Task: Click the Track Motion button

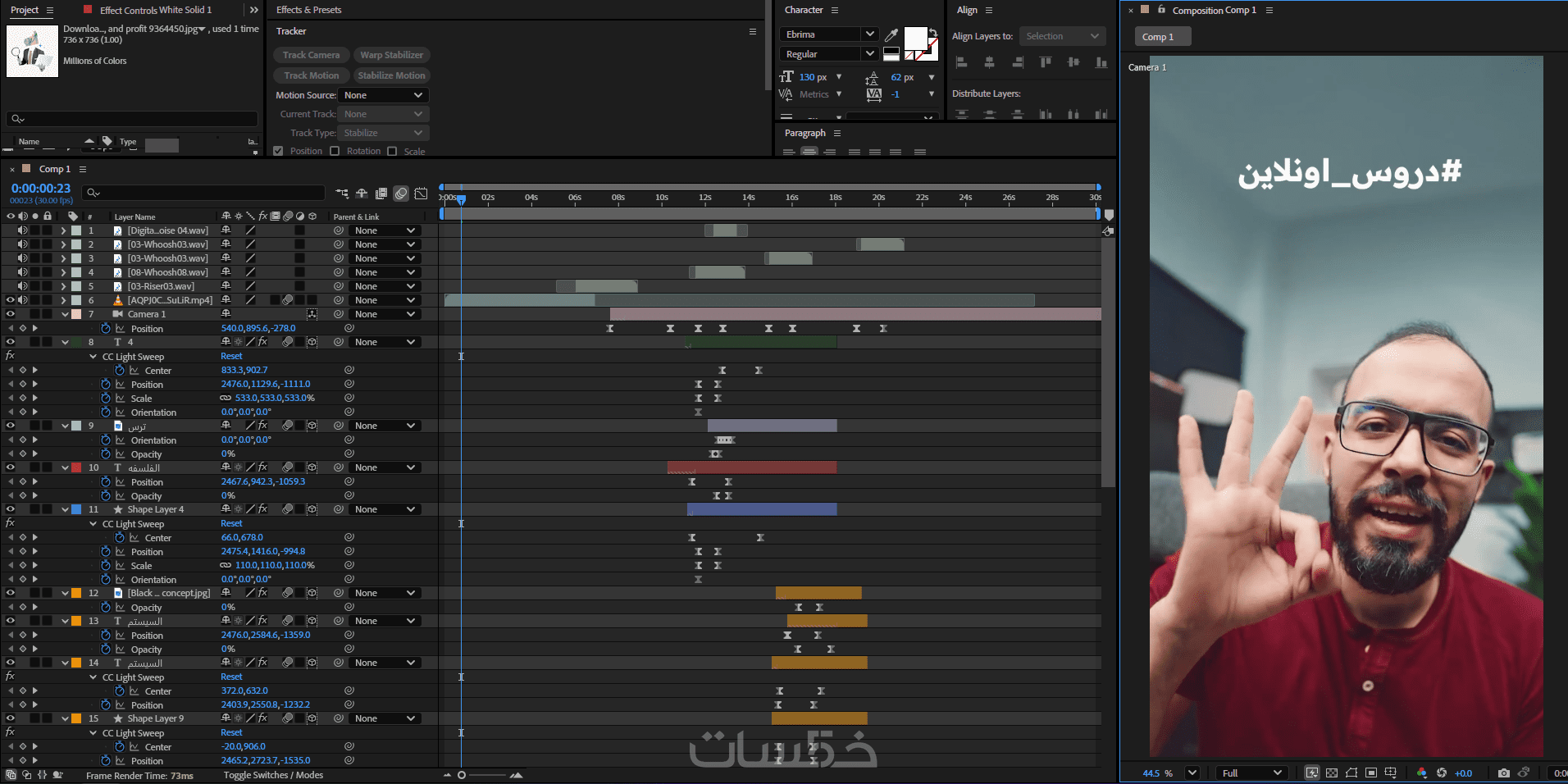Action: pos(312,75)
